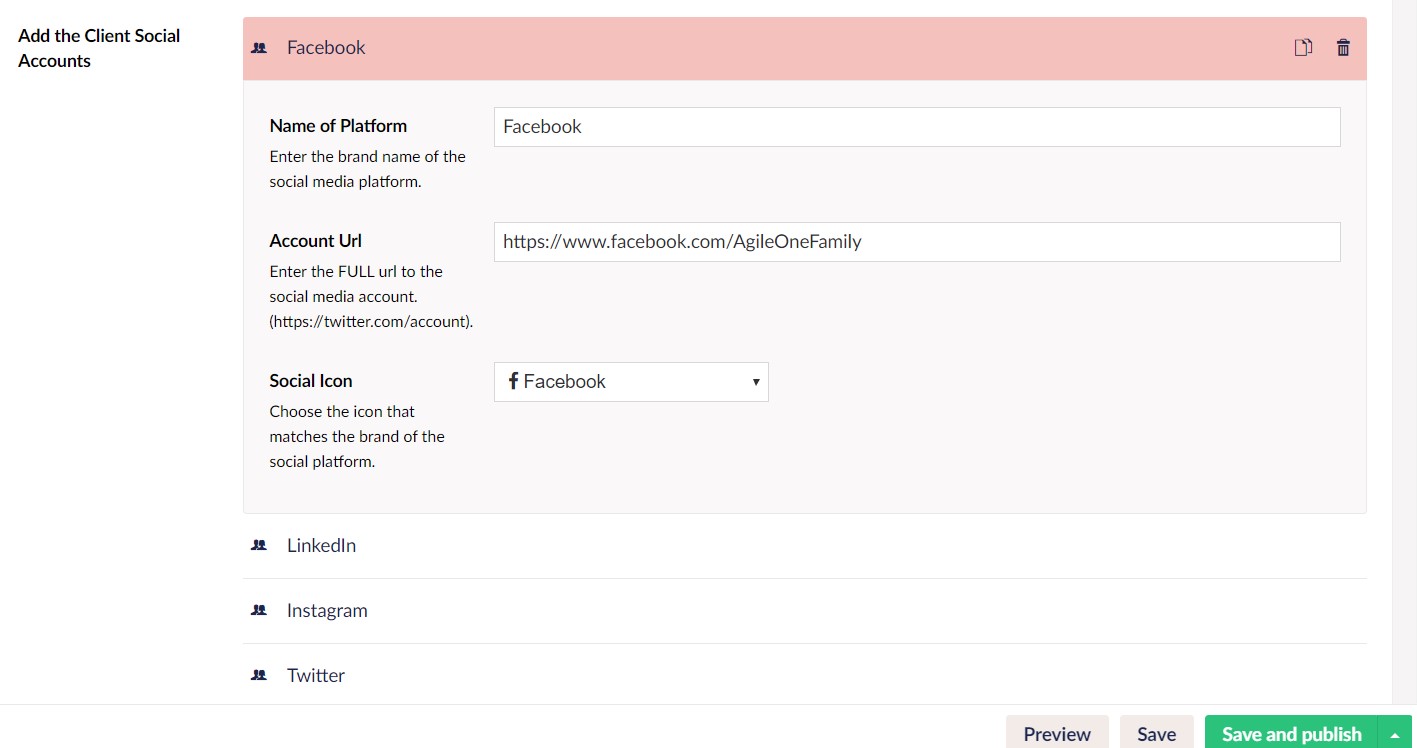Click 'Add the Client Social Accounts' heading
Screen dimensions: 1417x748
99,48
